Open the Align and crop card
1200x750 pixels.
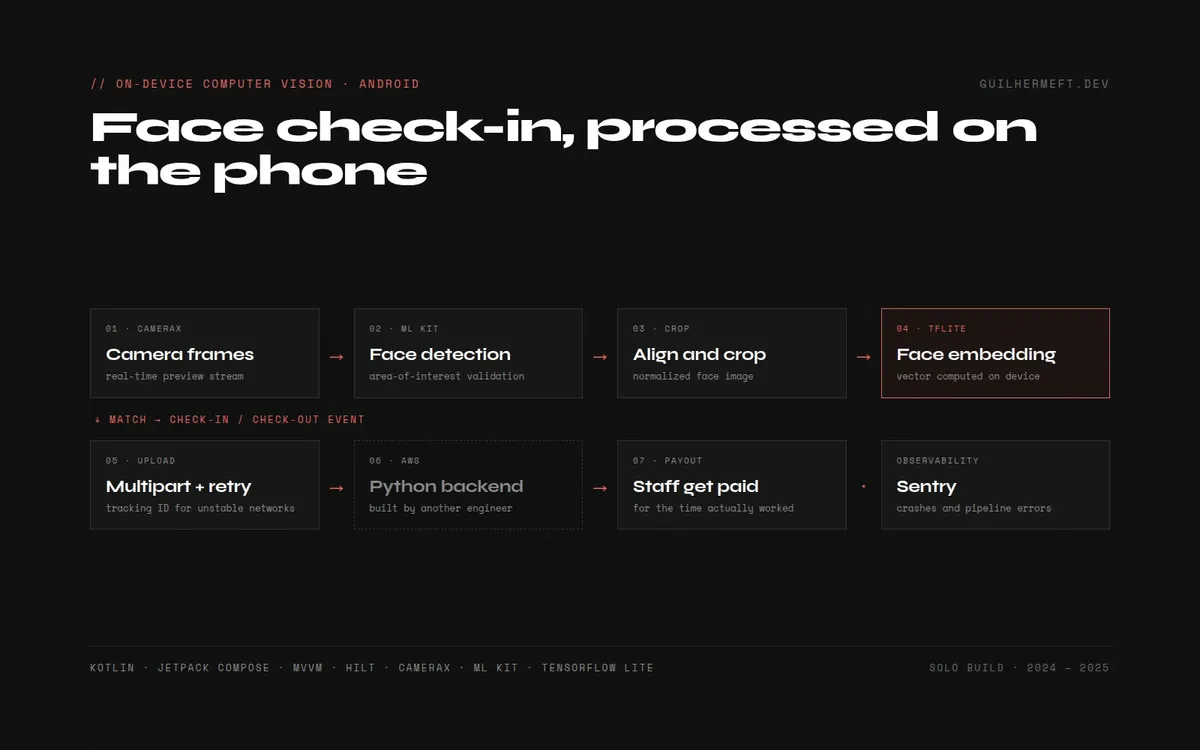[x=732, y=353]
